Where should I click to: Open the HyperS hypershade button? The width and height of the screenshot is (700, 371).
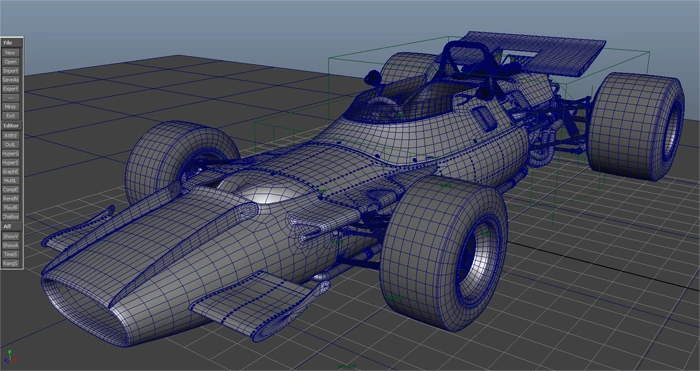(11, 163)
